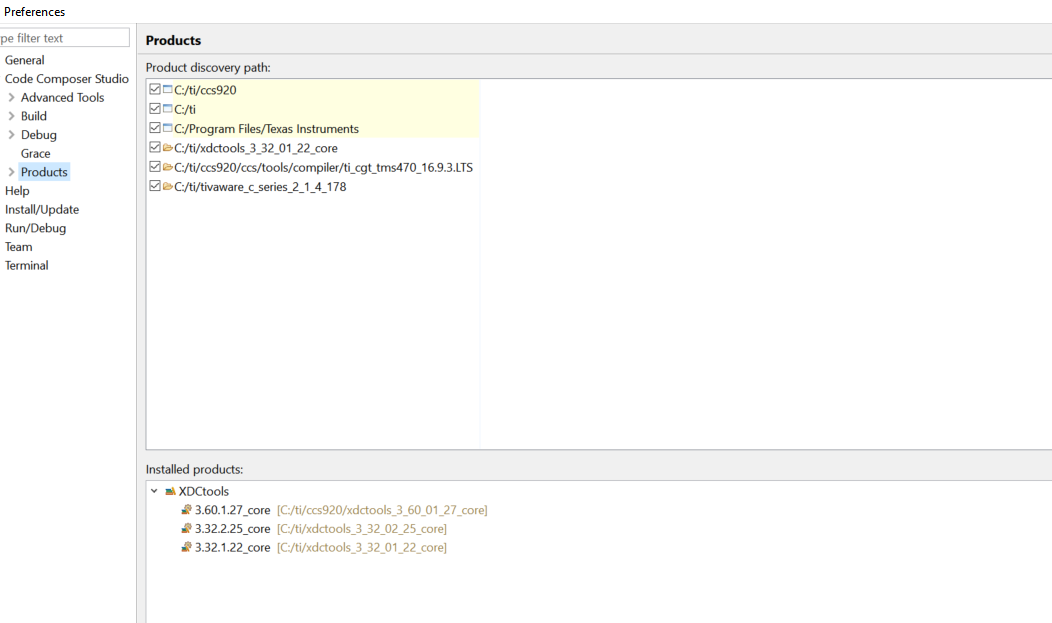Open the General preferences page
This screenshot has height=623, width=1052.
tap(25, 60)
